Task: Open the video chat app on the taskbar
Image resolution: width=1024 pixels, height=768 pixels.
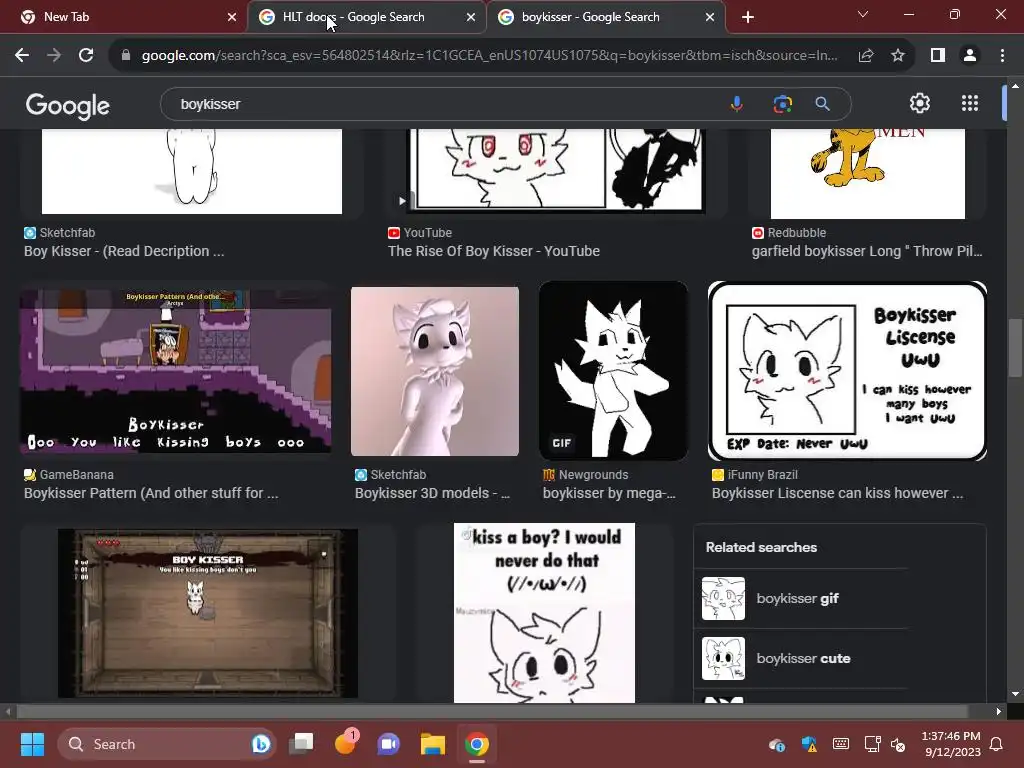Action: tap(389, 744)
